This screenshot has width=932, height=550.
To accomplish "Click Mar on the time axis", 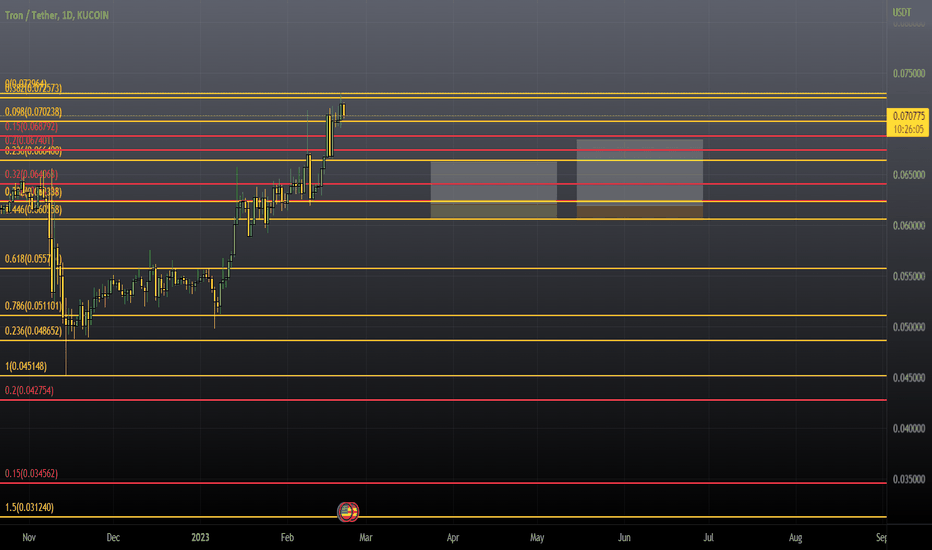I will tap(366, 538).
